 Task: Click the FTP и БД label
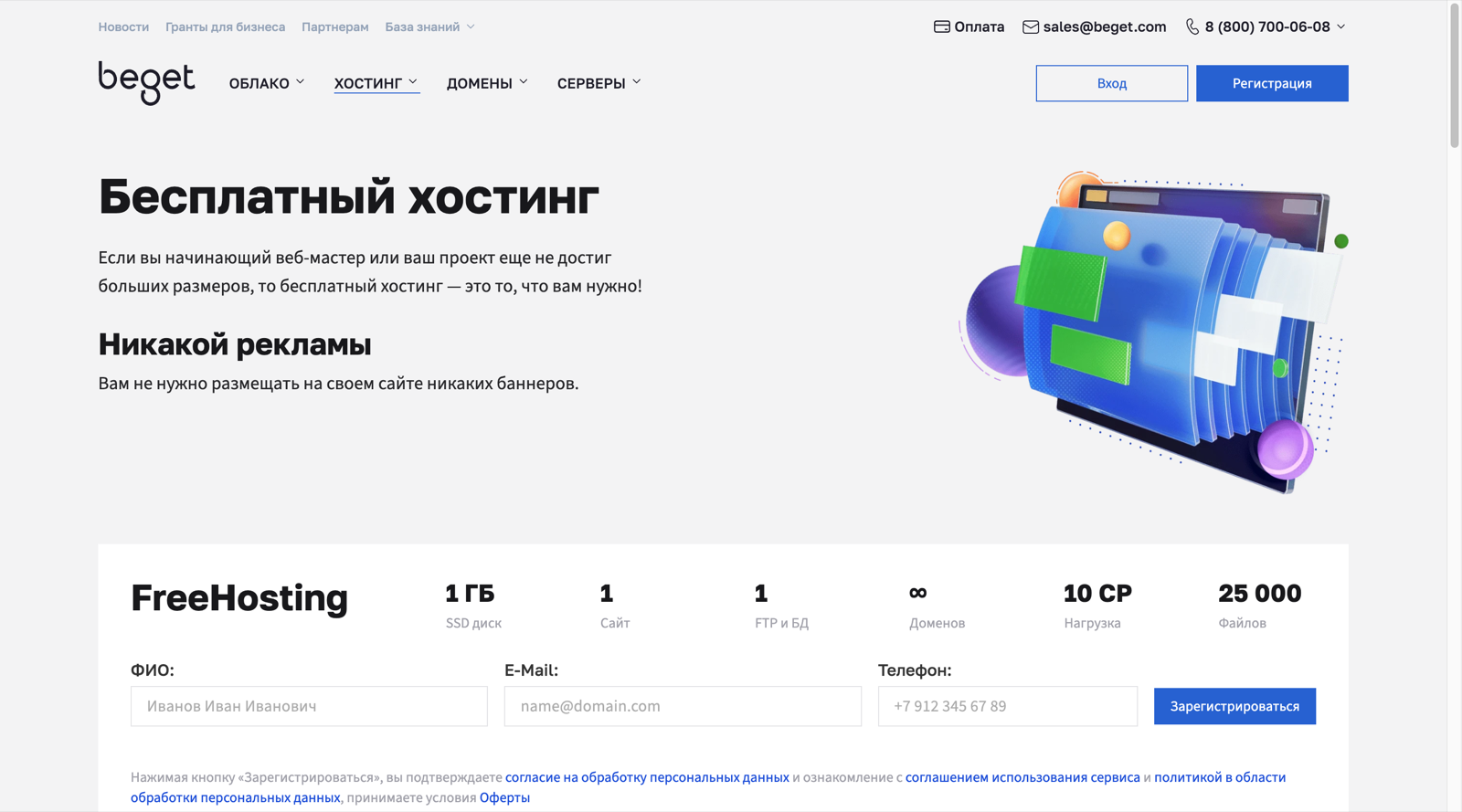[782, 623]
